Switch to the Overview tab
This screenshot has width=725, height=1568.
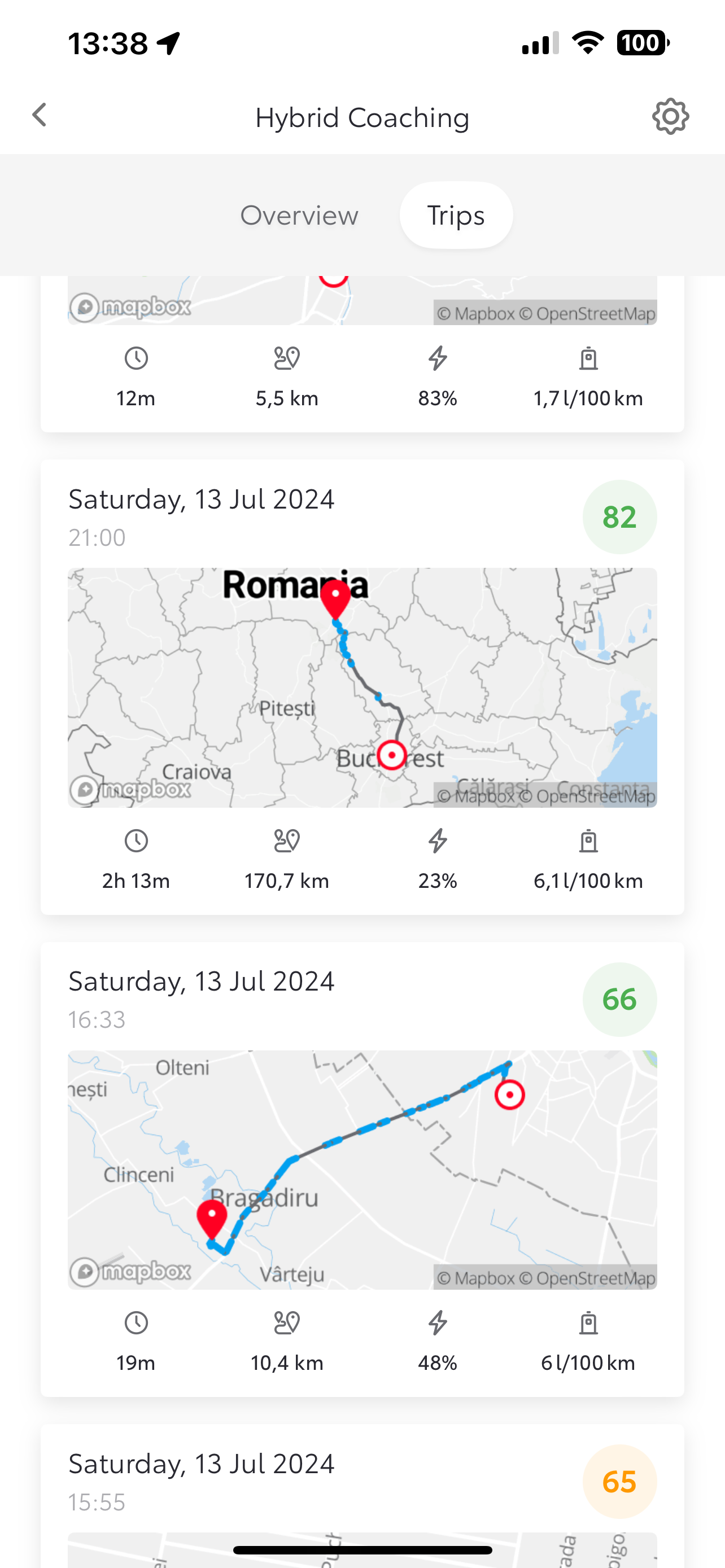click(299, 216)
